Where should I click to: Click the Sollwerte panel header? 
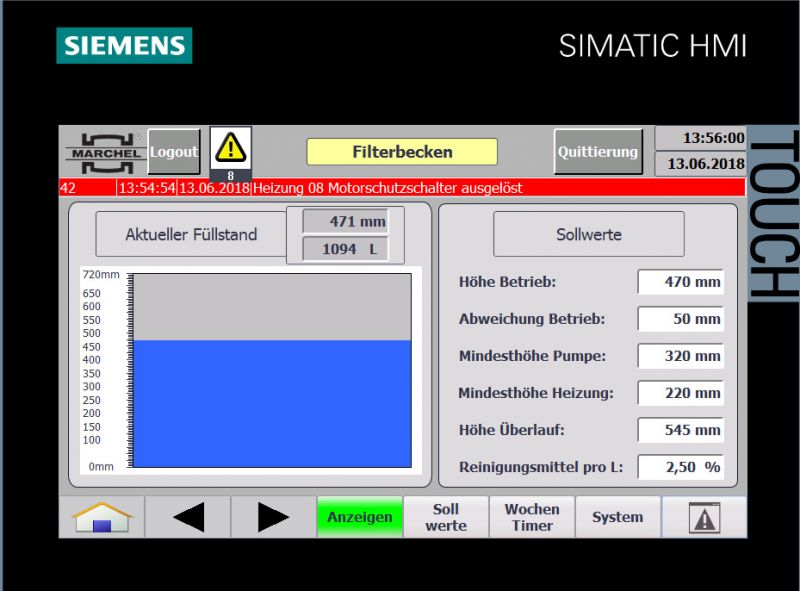click(x=589, y=234)
